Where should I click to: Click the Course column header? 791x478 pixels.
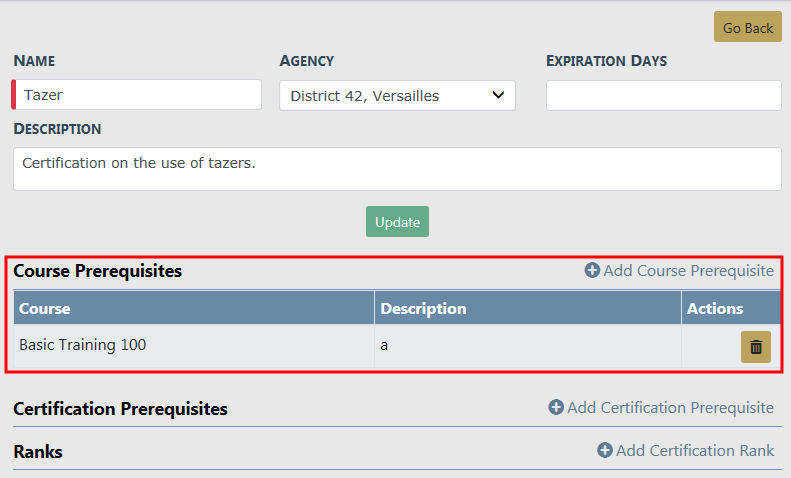(x=45, y=308)
